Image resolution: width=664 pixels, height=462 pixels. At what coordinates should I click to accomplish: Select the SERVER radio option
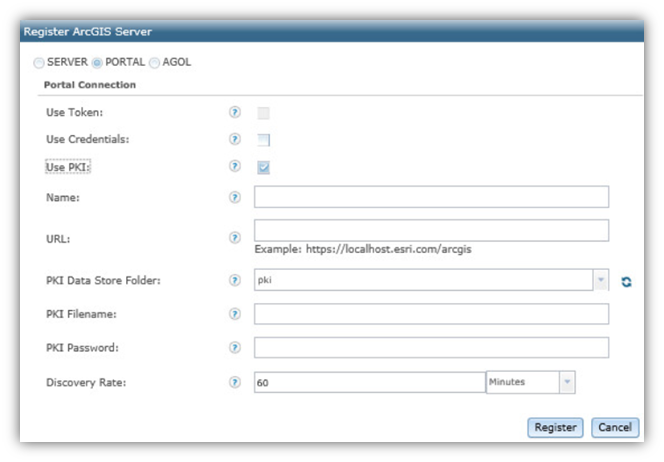[39, 62]
